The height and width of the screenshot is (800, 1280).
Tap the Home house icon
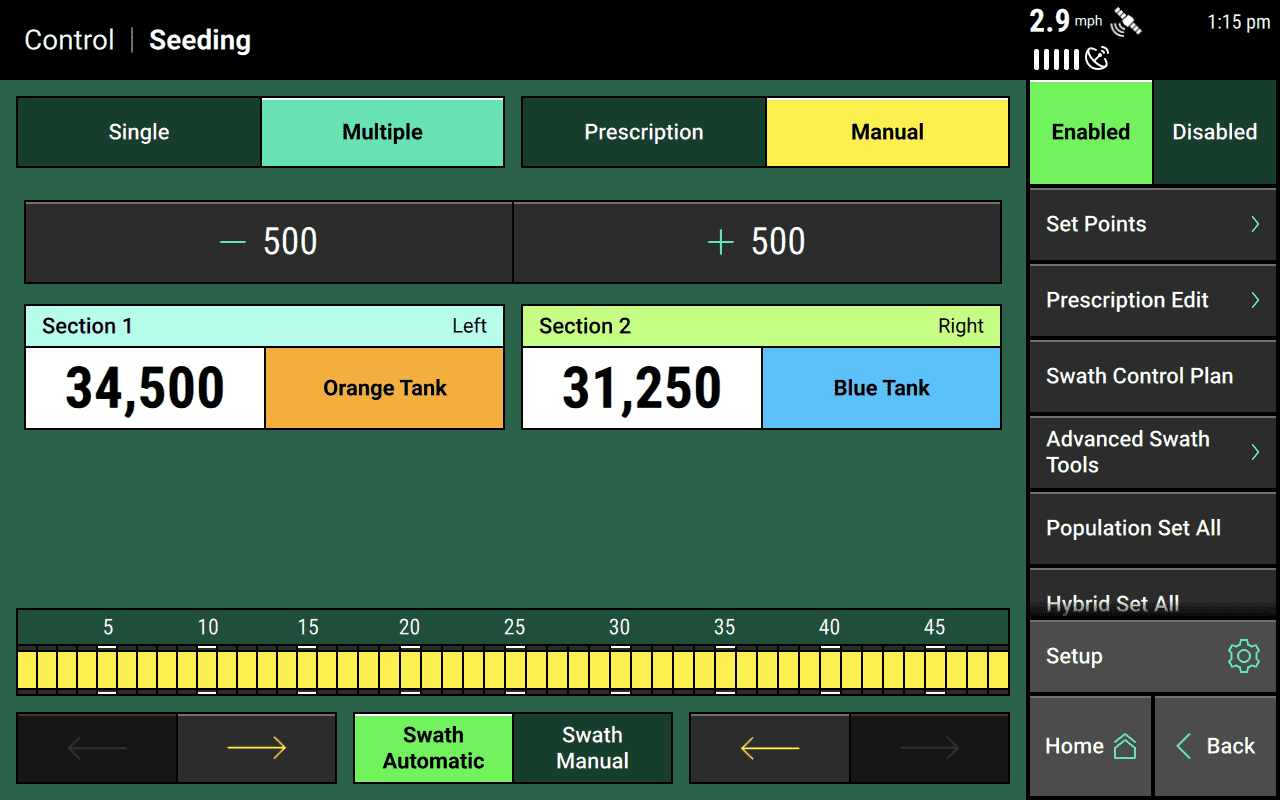point(1125,746)
